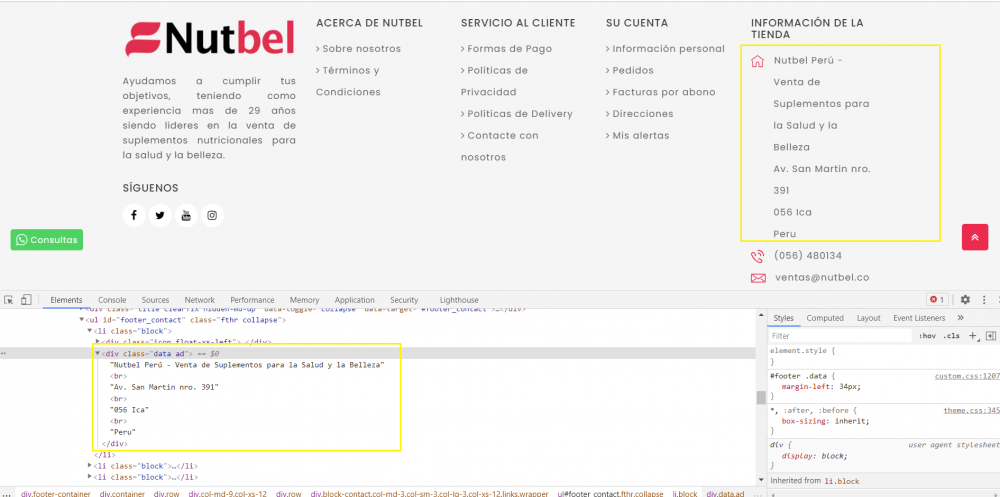Click the Styles Filter input field

tap(841, 336)
